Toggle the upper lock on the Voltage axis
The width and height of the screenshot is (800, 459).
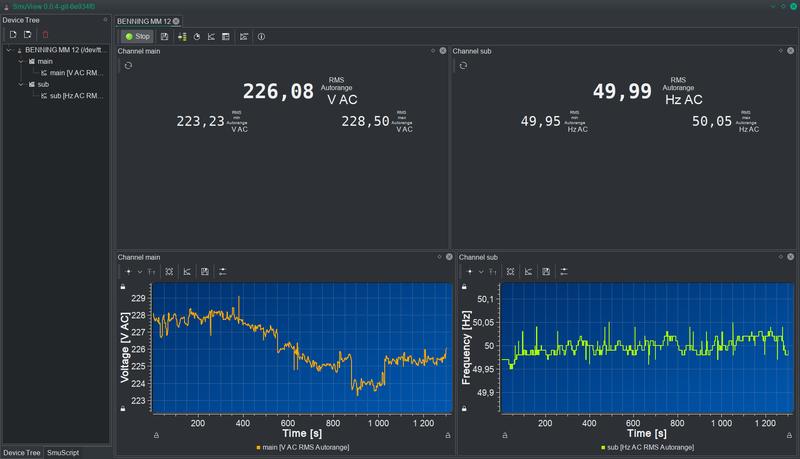(x=123, y=287)
